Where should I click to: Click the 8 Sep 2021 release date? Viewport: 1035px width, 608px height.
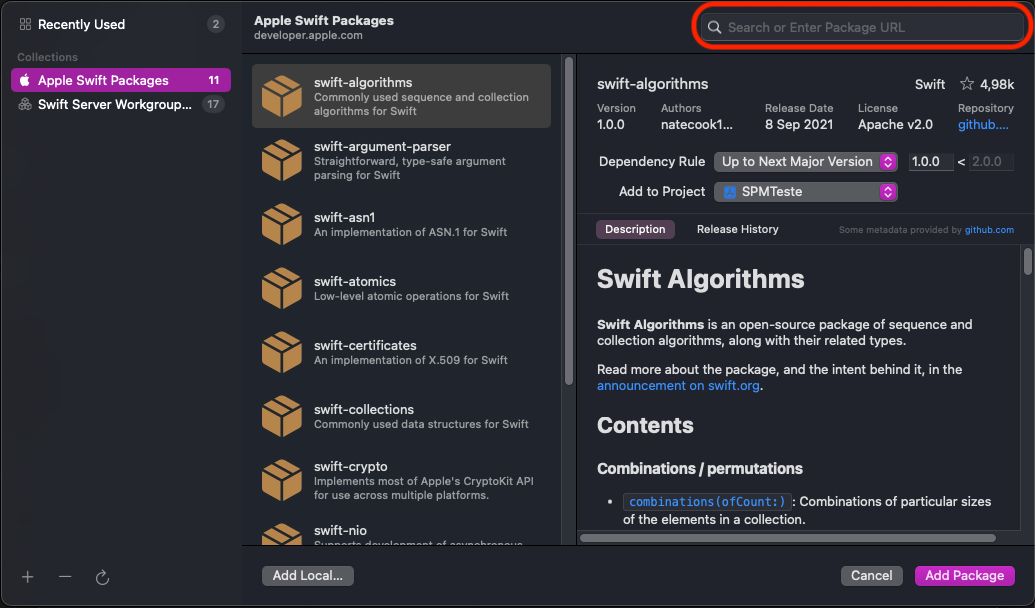799,125
